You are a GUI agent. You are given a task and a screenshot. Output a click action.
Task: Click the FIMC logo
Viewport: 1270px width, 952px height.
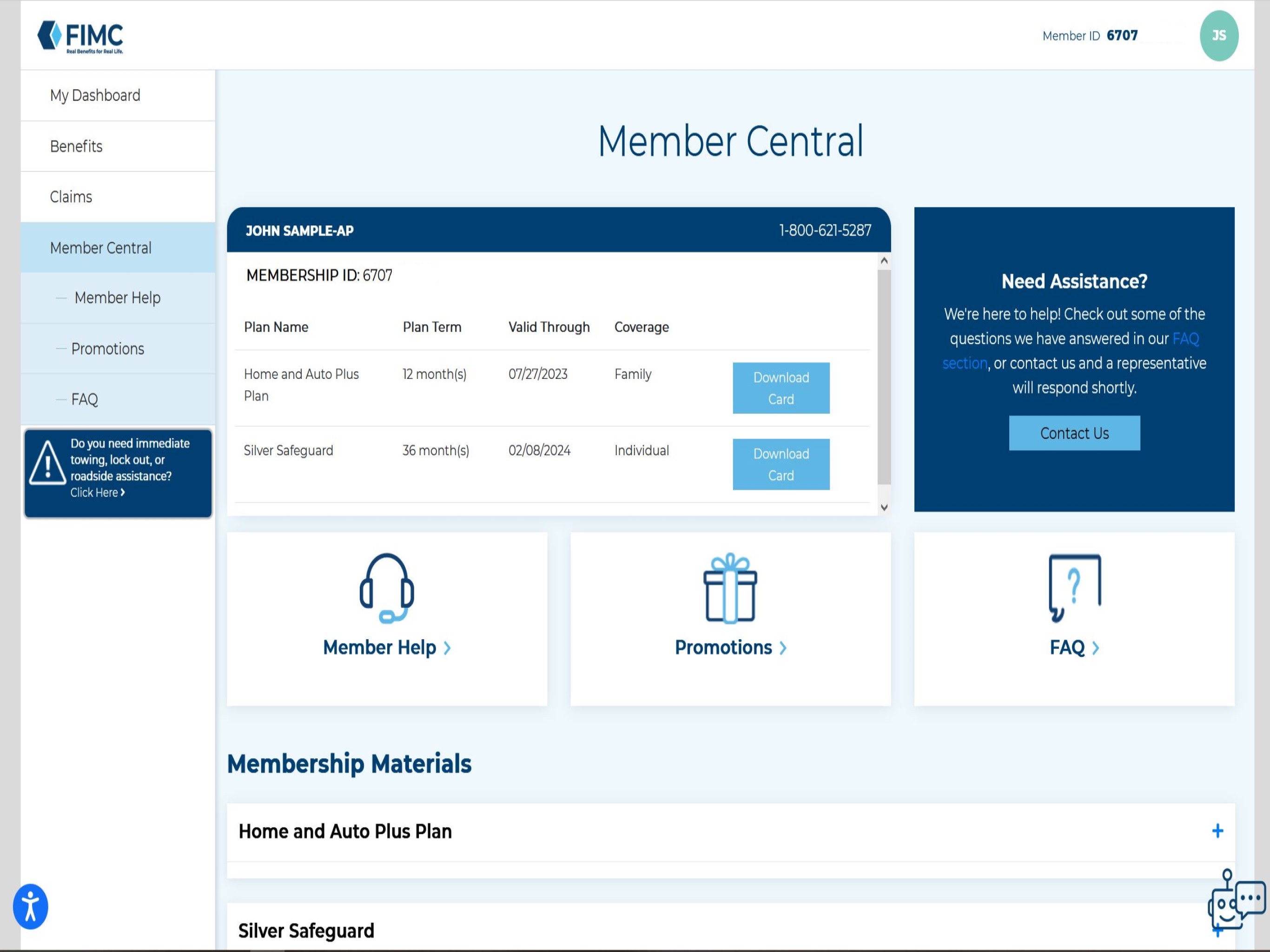[x=80, y=37]
